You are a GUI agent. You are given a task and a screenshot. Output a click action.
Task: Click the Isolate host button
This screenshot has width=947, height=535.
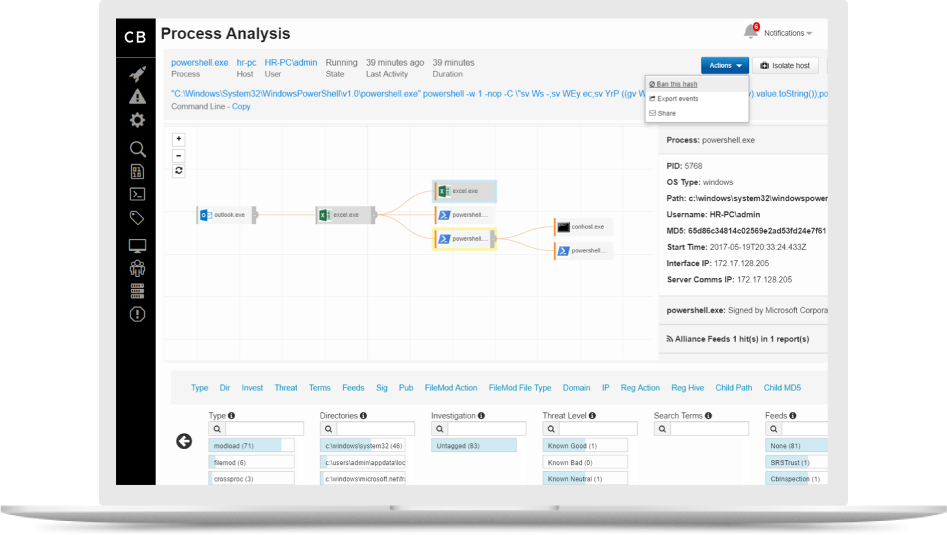(x=785, y=65)
